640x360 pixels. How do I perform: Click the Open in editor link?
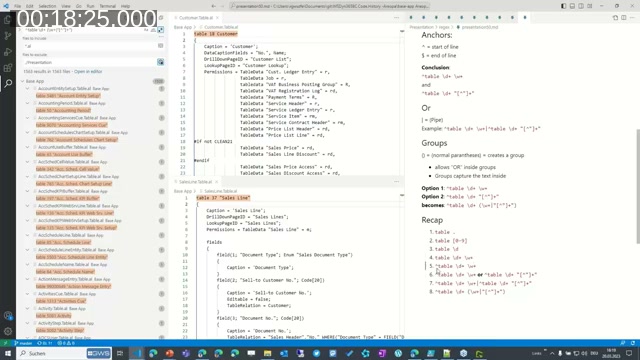point(88,71)
